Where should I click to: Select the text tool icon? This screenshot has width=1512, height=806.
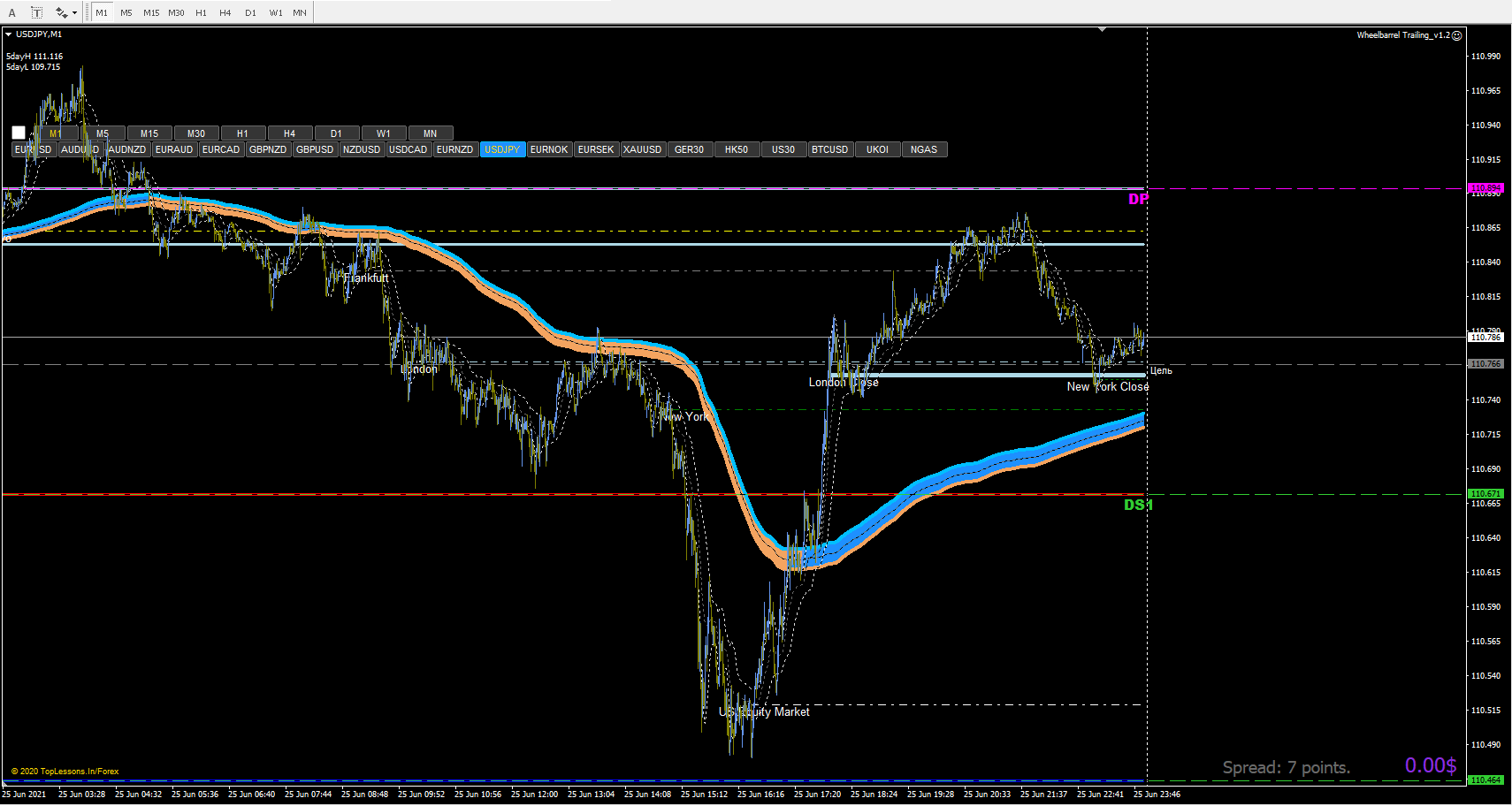click(x=12, y=12)
